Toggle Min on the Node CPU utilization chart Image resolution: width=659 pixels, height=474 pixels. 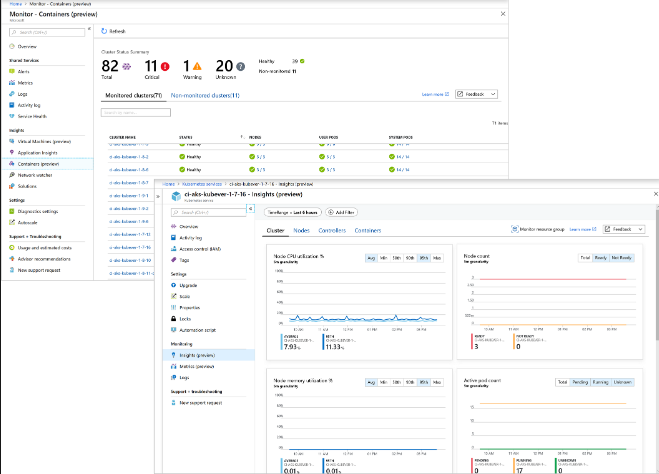click(x=383, y=258)
